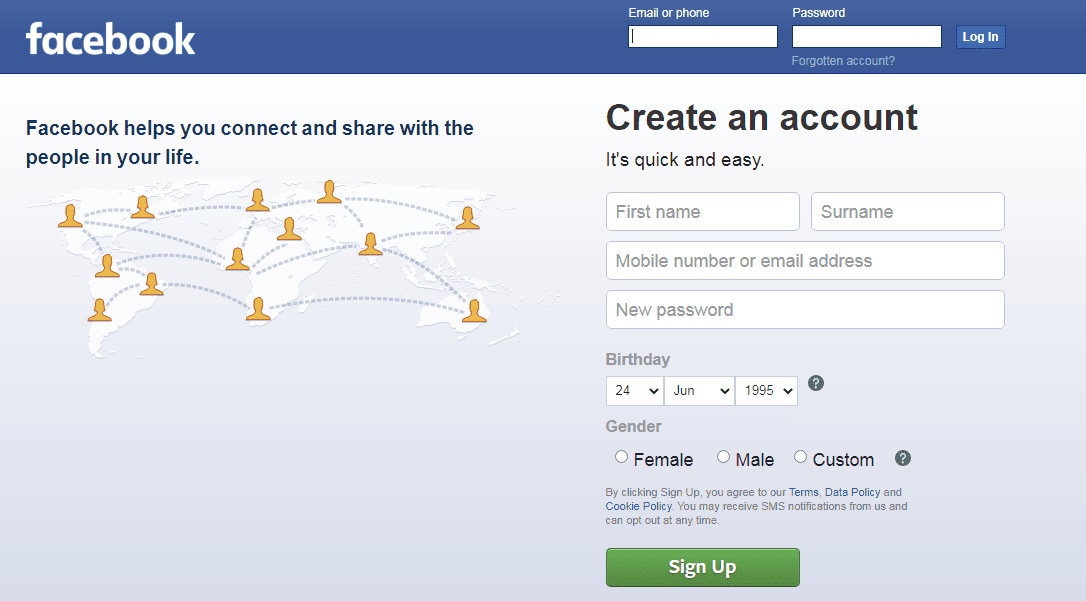The height and width of the screenshot is (601, 1086).
Task: Open the Terms link
Action: point(803,492)
